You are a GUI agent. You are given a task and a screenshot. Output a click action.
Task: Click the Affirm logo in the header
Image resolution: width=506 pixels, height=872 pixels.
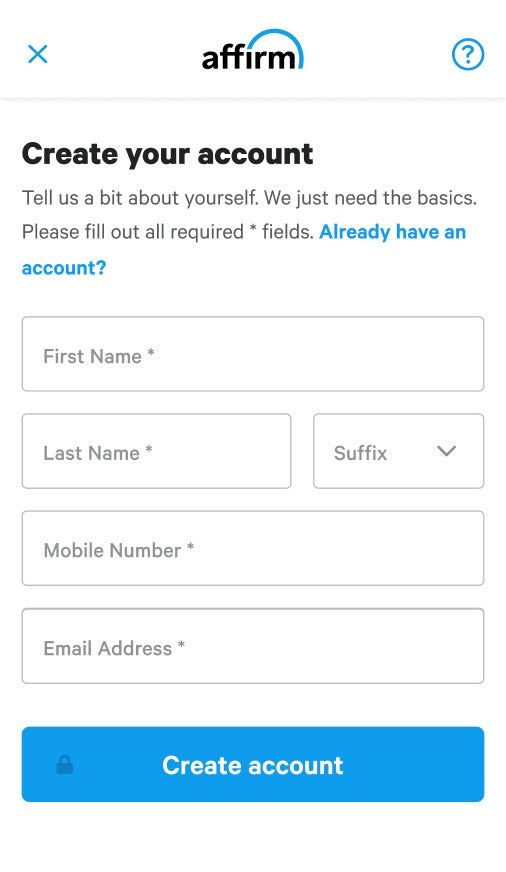click(x=253, y=50)
